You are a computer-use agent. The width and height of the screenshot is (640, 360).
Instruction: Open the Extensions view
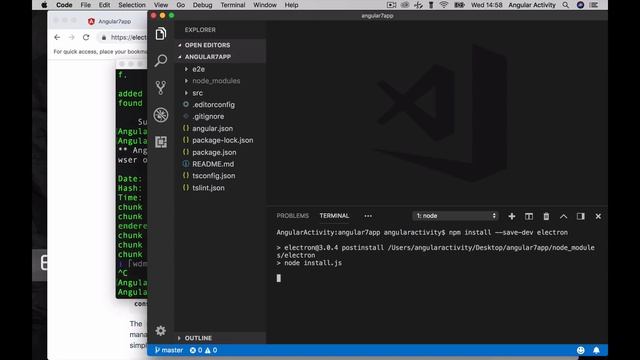point(161,142)
